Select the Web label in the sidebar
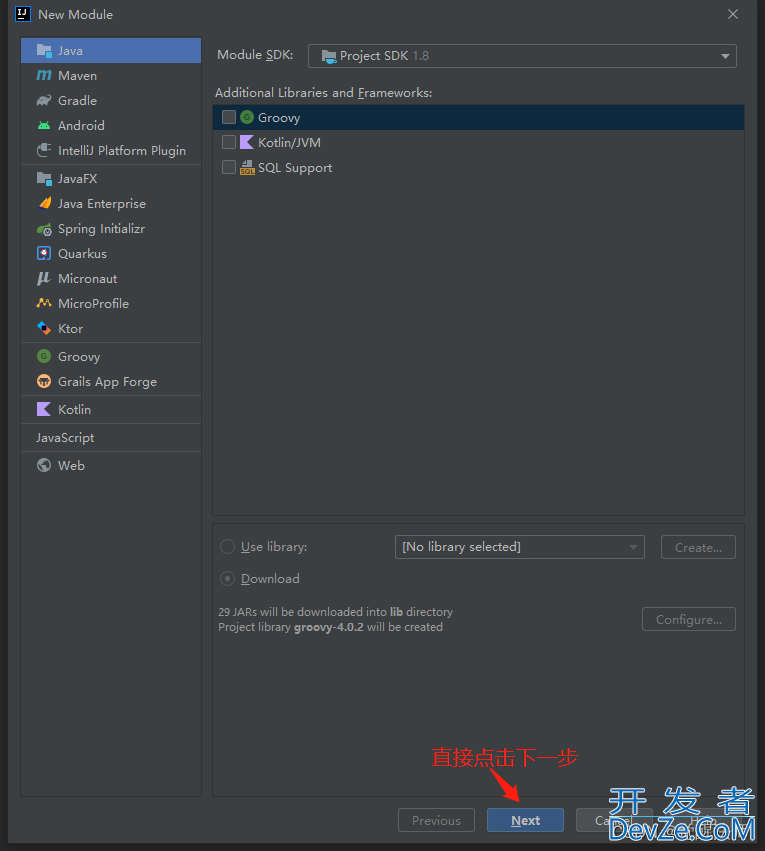Image resolution: width=765 pixels, height=851 pixels. (71, 466)
